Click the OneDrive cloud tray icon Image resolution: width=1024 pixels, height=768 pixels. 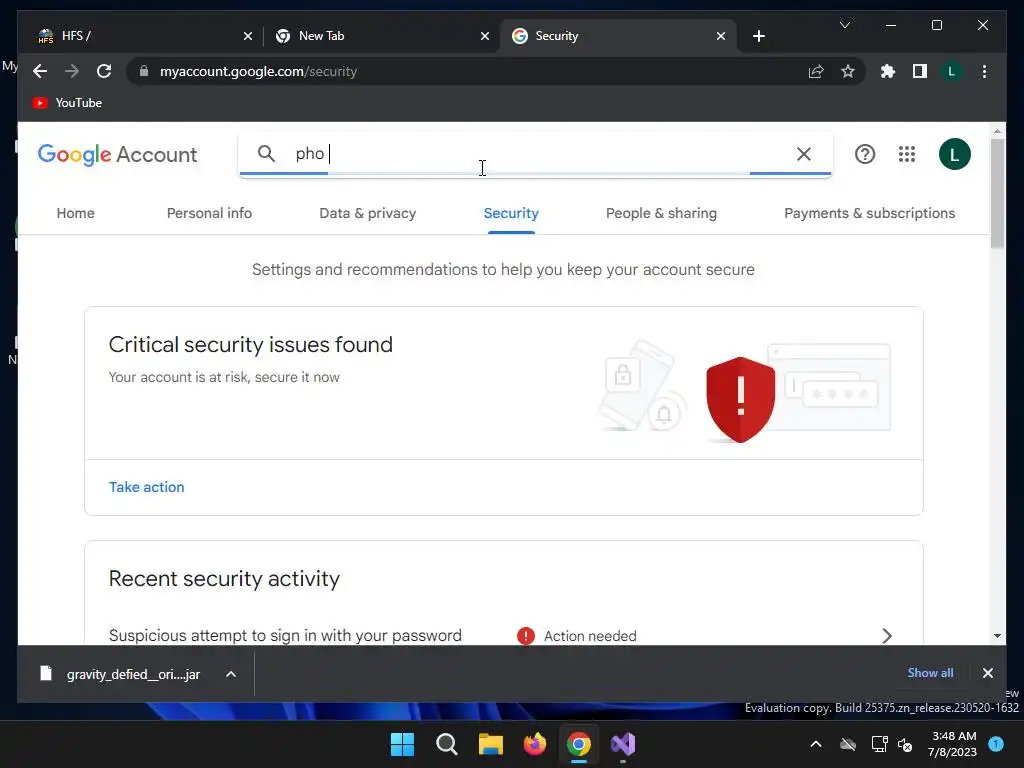(x=848, y=744)
